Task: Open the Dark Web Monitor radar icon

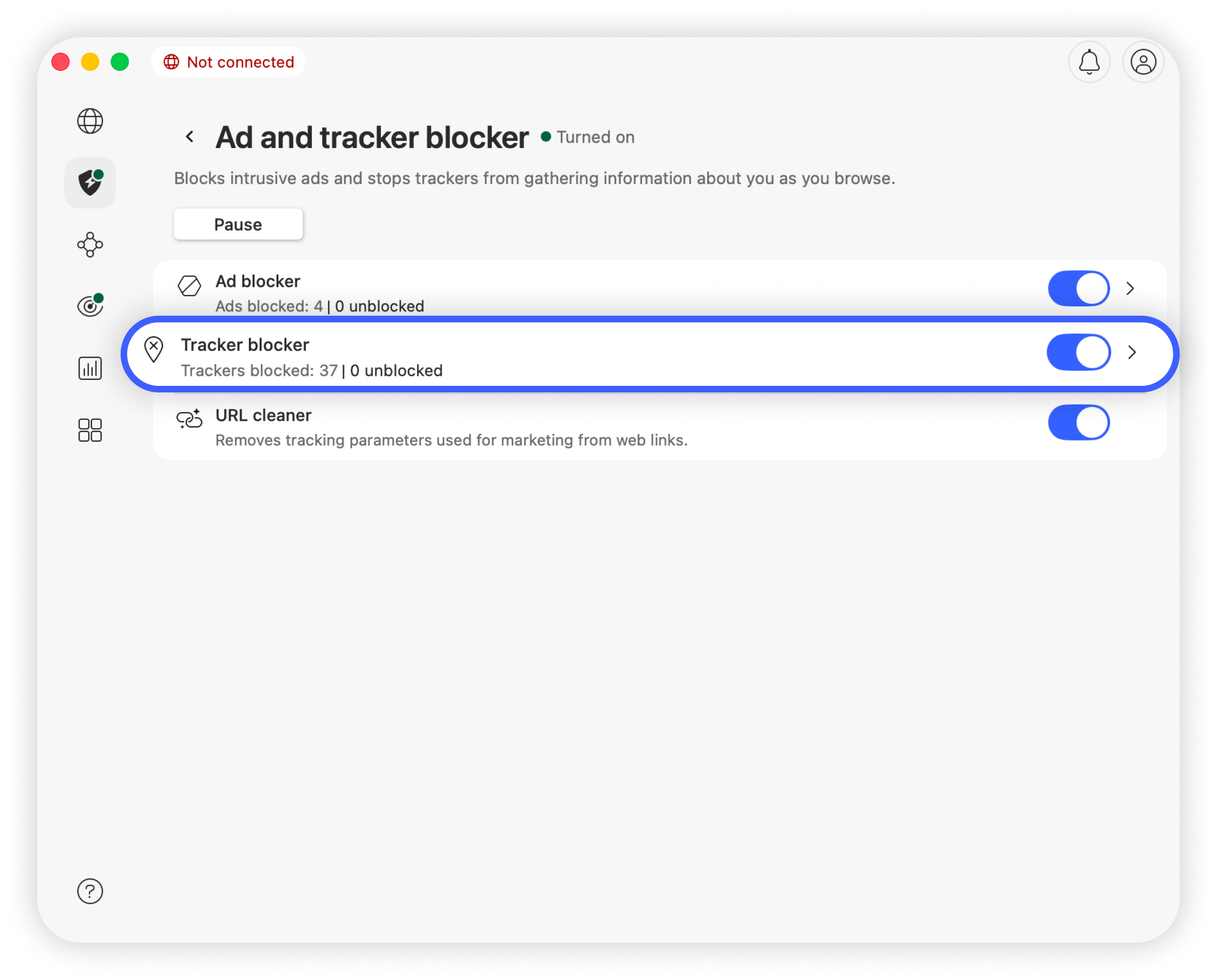Action: [x=90, y=306]
